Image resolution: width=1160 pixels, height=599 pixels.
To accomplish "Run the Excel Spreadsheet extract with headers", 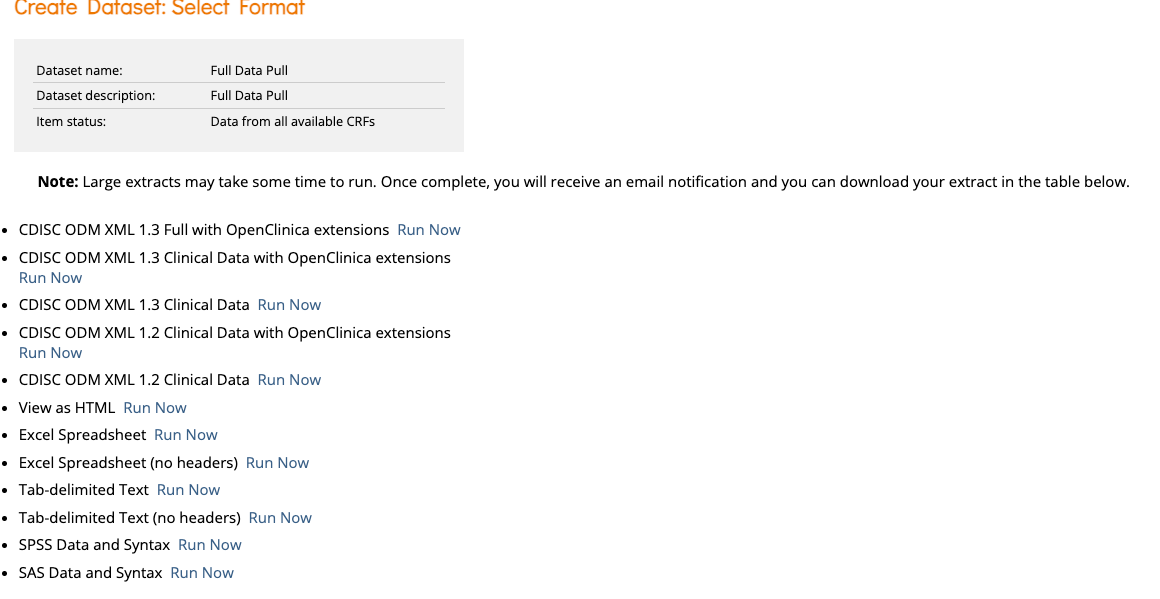I will 185,435.
